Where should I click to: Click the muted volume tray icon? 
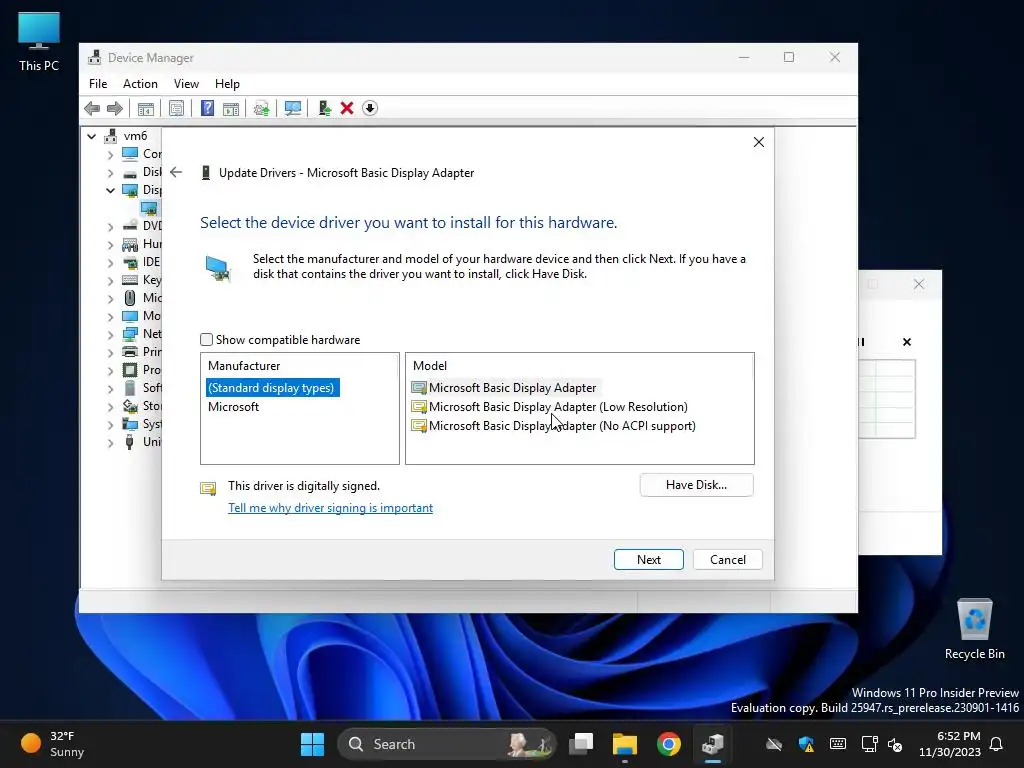point(895,744)
